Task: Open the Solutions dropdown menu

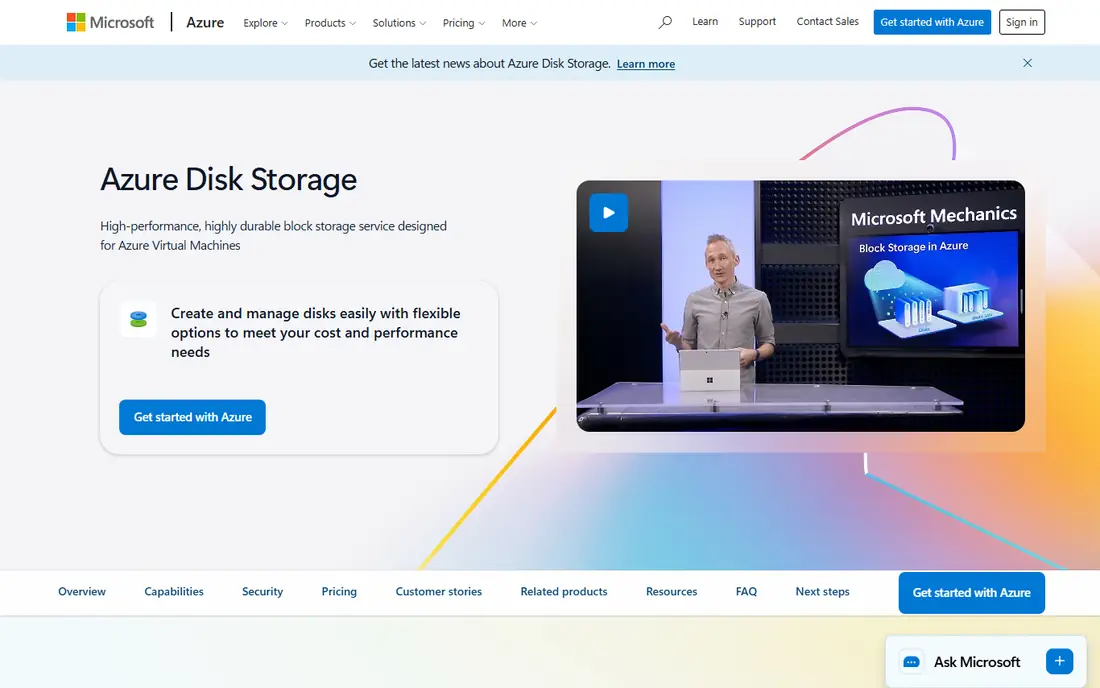Action: [399, 23]
